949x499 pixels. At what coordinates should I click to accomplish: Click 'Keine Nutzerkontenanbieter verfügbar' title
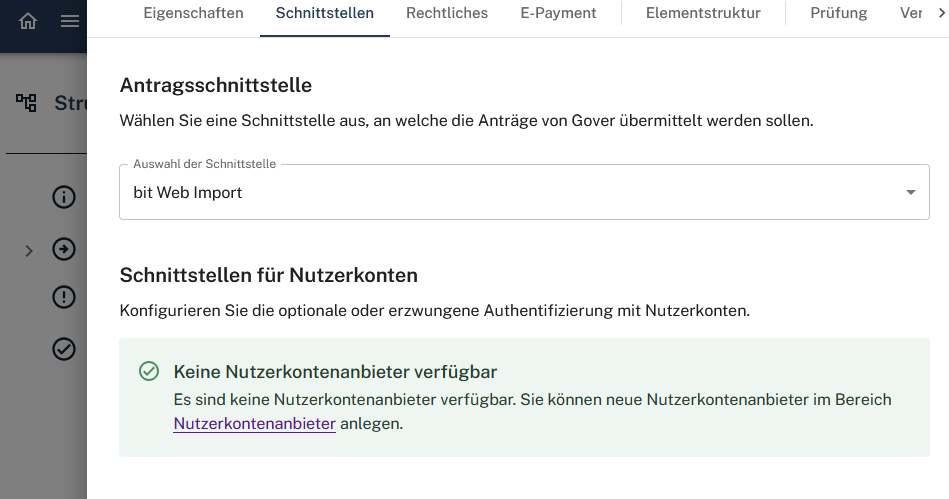point(335,372)
